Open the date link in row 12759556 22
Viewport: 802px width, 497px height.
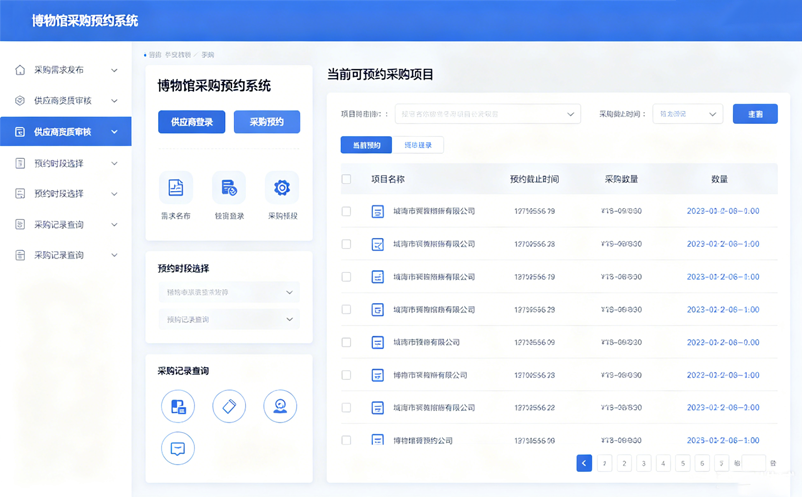723,408
